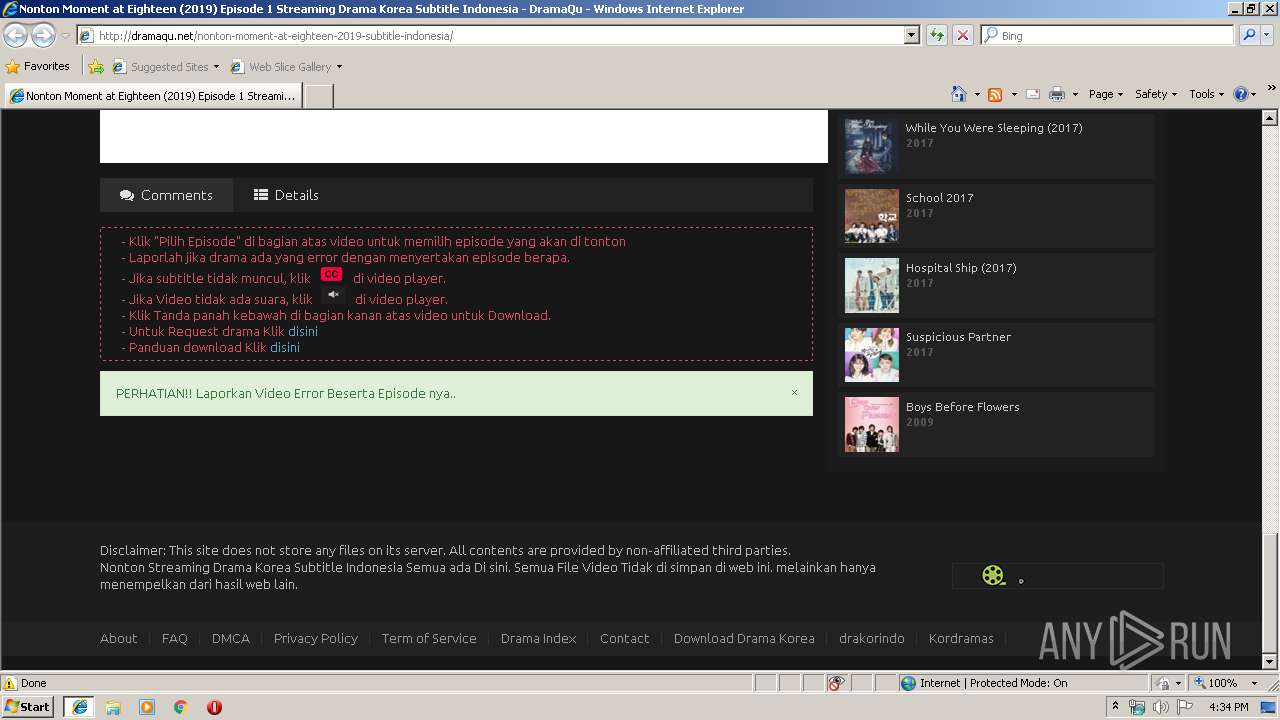Click the network tray icon
1280x720 pixels.
[x=1137, y=707]
